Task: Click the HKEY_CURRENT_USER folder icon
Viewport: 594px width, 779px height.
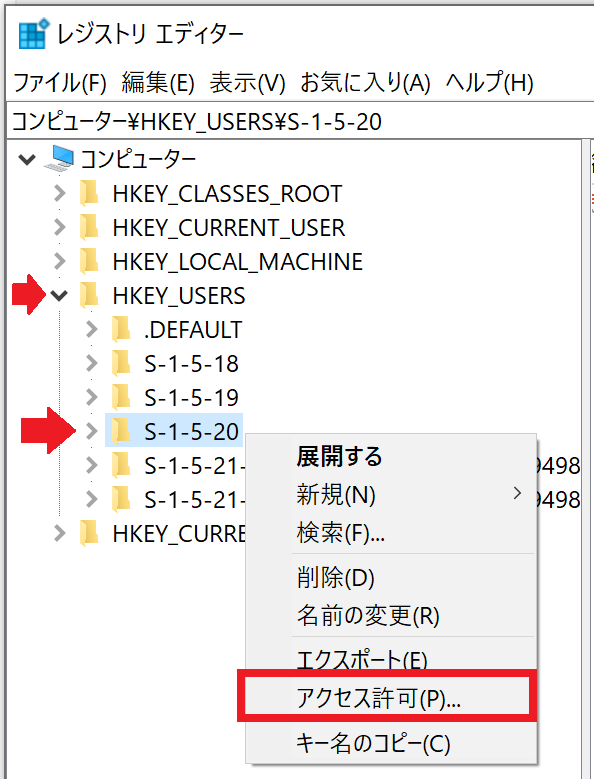Action: 89,228
